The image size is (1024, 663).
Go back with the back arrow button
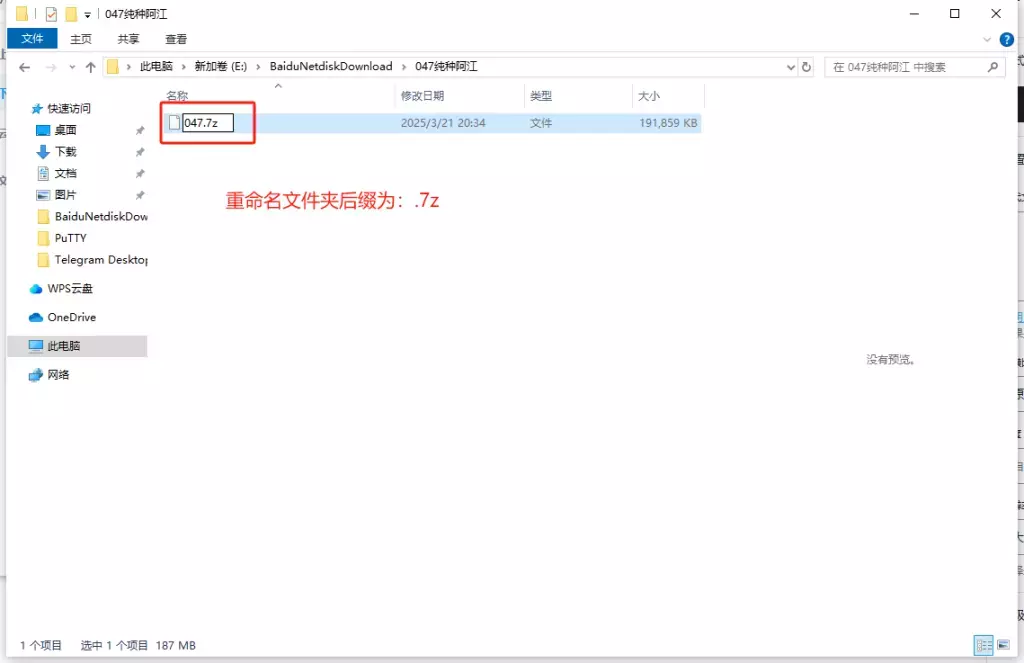pos(24,67)
